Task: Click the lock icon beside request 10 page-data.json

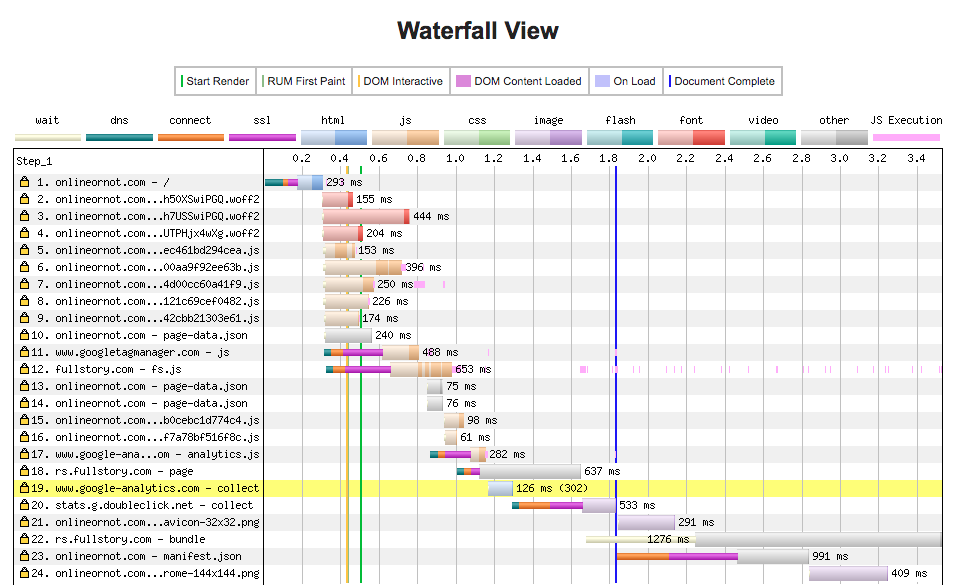Action: [x=25, y=335]
